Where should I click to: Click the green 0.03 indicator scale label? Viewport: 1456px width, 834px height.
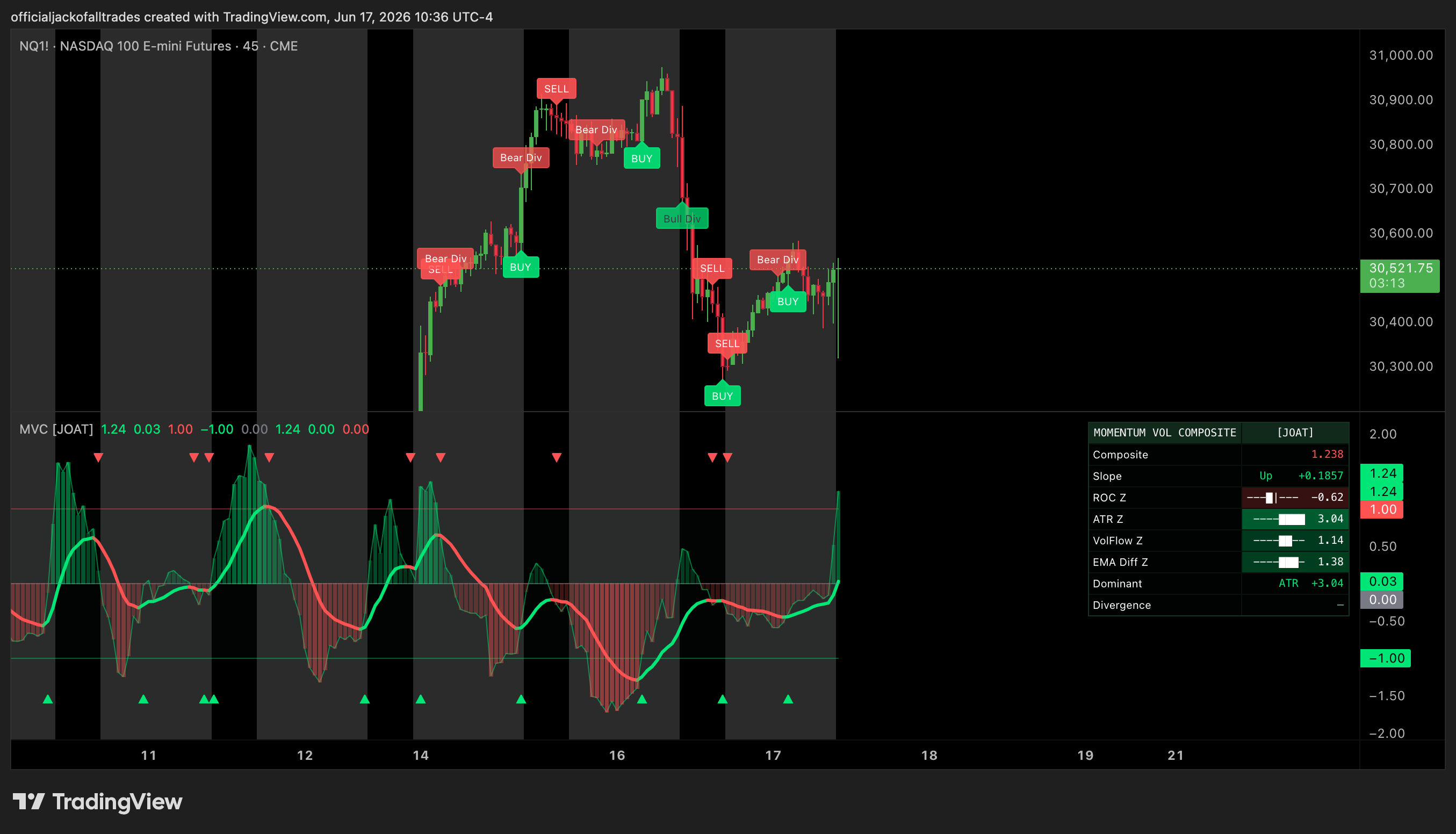(1381, 581)
